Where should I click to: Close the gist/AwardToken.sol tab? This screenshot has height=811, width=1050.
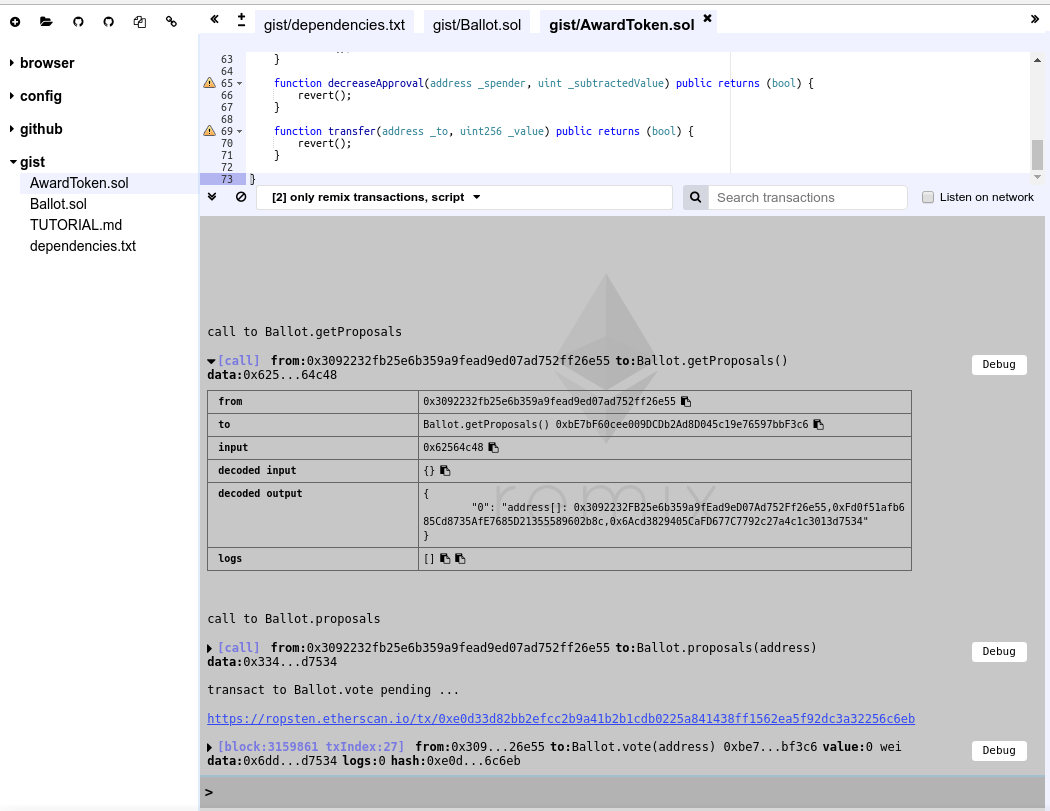(x=707, y=18)
